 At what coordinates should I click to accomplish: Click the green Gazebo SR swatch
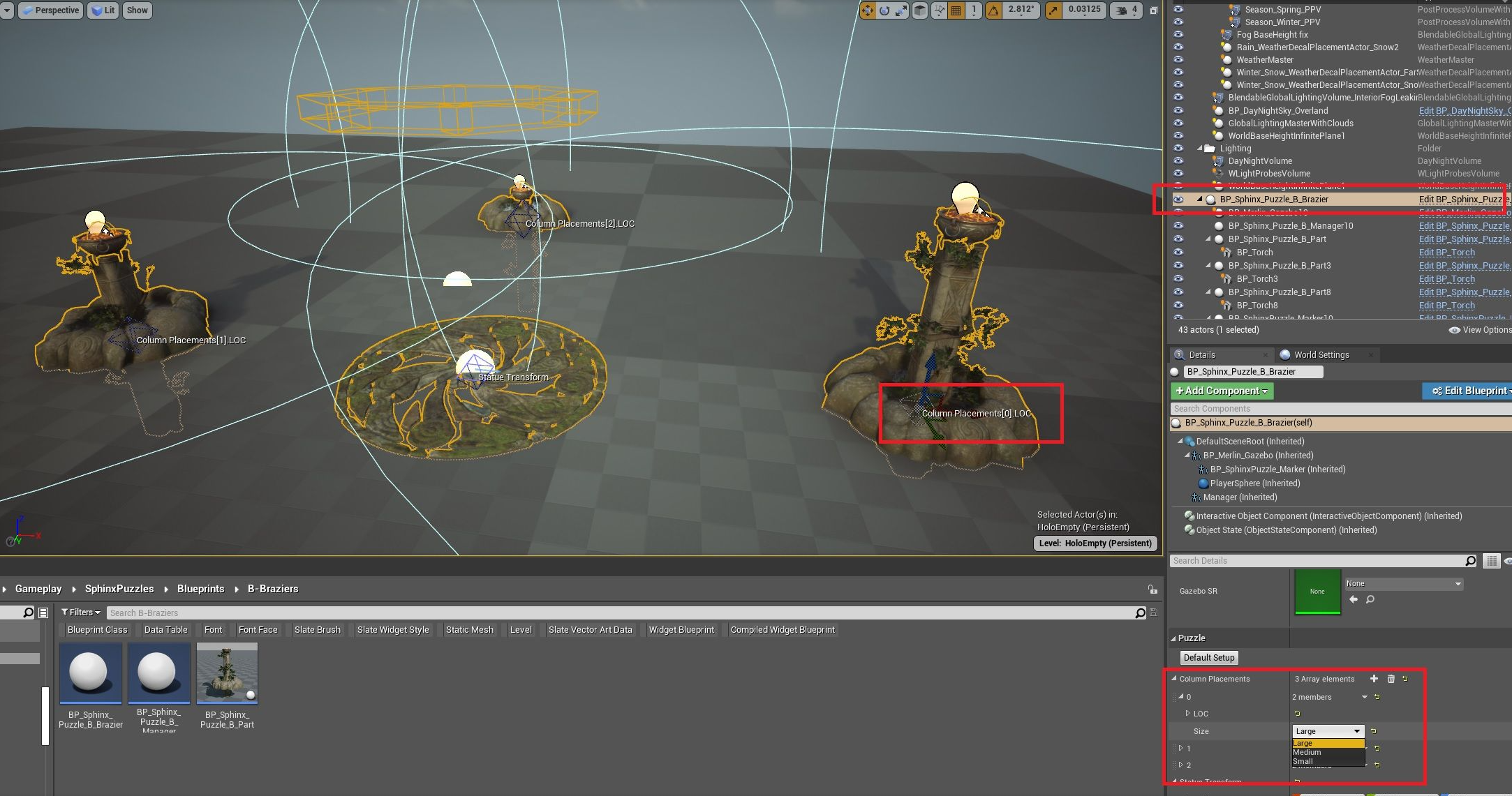1317,592
